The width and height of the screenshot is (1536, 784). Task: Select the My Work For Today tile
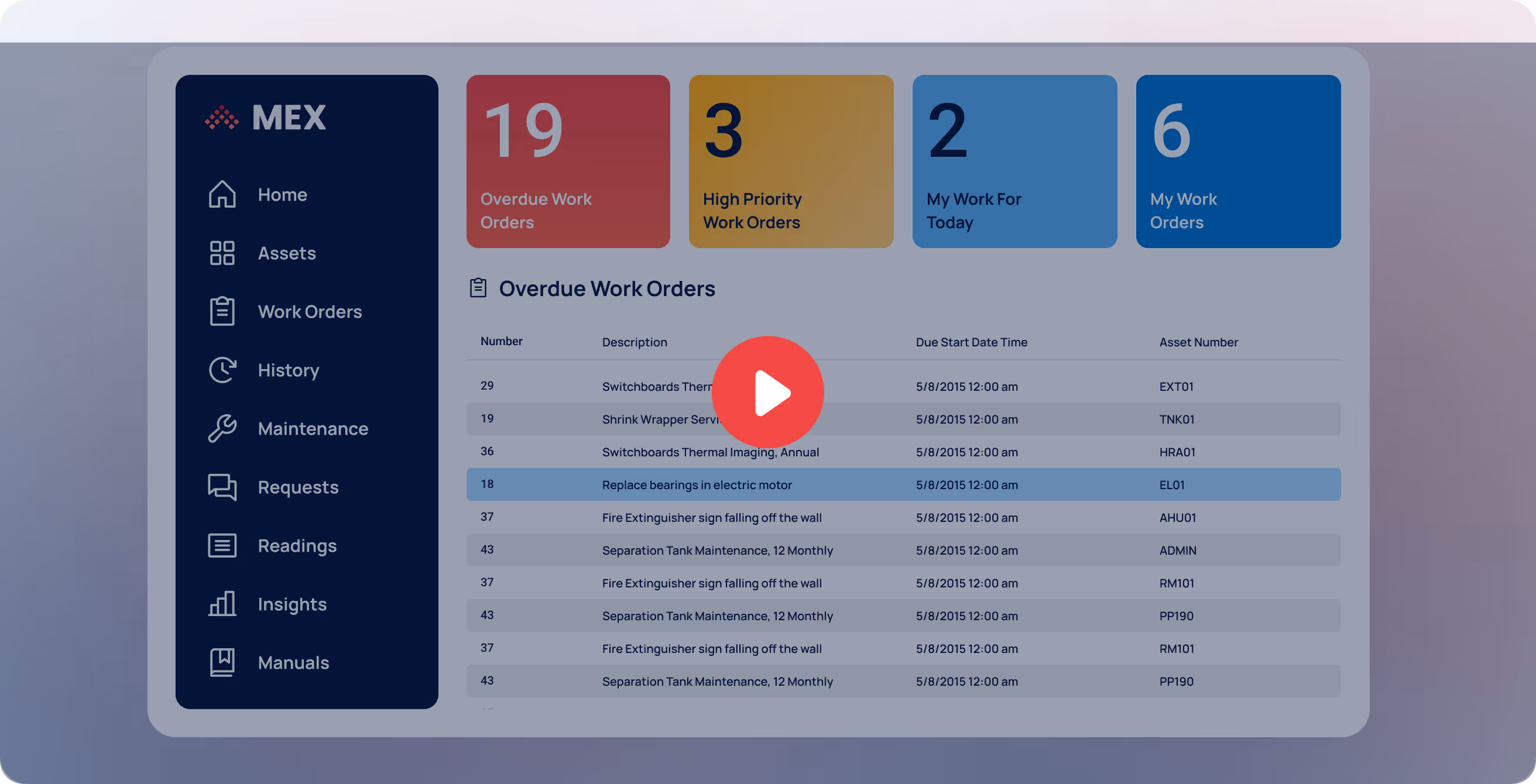click(1014, 161)
